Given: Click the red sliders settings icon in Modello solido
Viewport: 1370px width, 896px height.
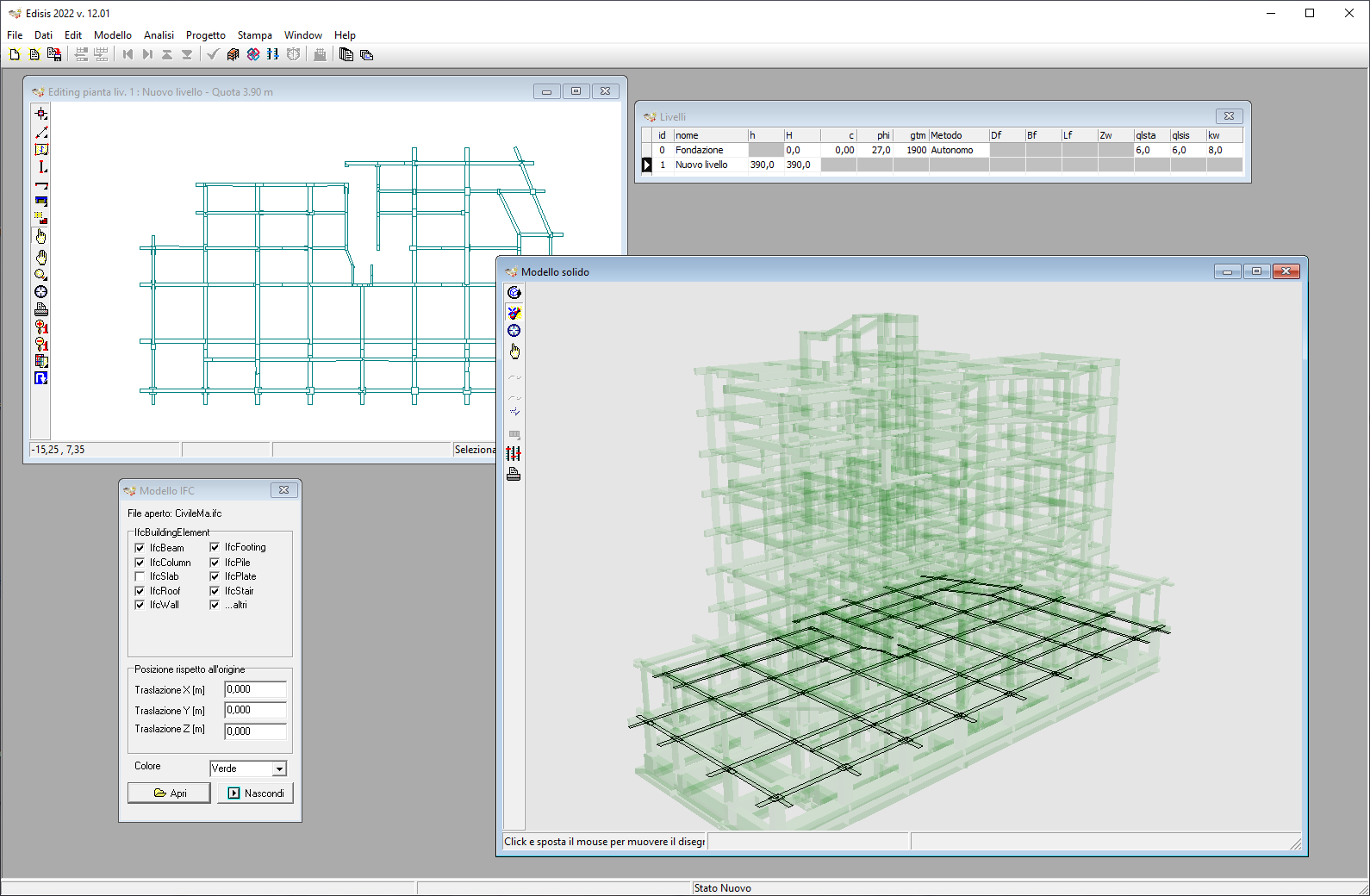Looking at the screenshot, I should [x=514, y=453].
